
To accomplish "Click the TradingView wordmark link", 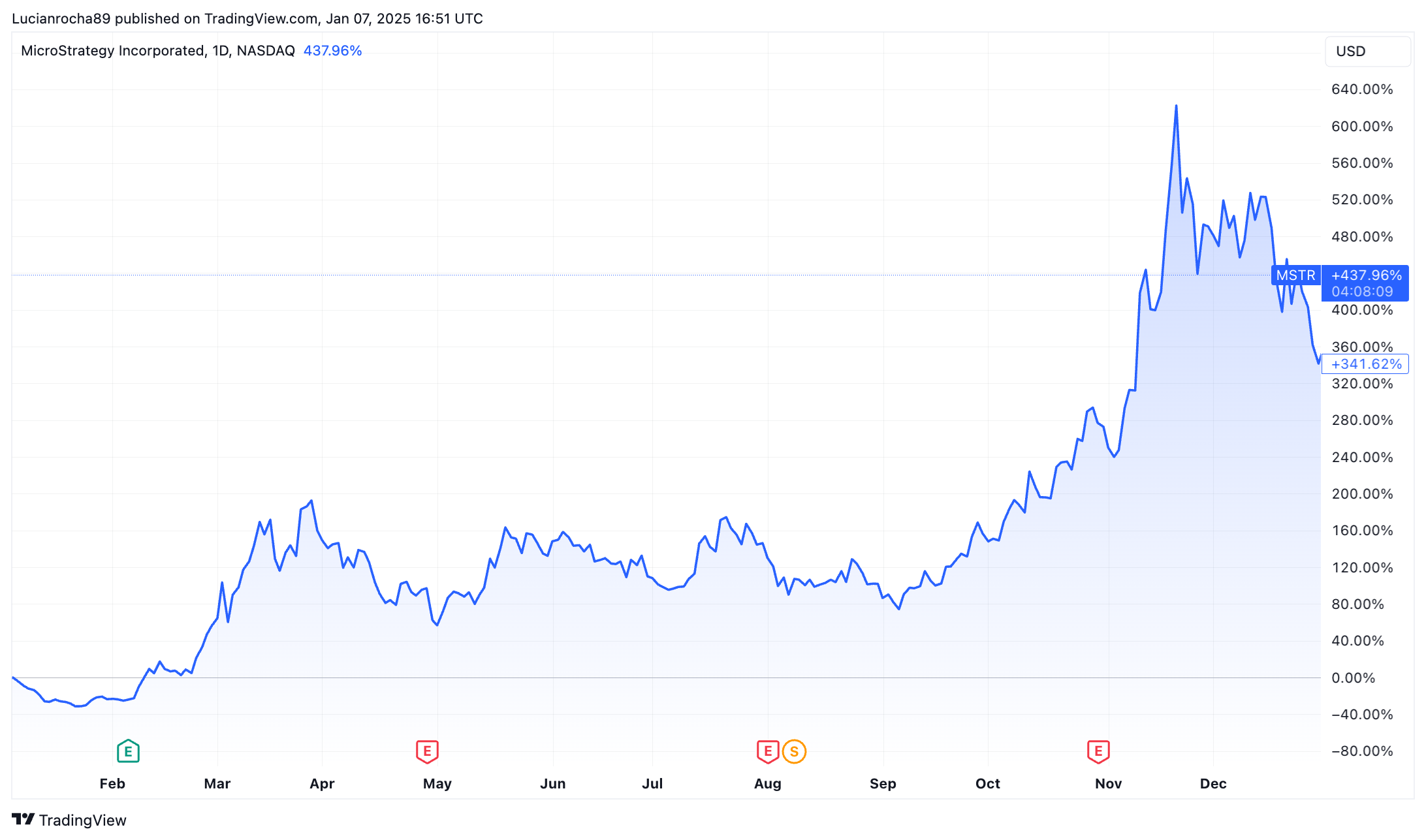I will [82, 820].
